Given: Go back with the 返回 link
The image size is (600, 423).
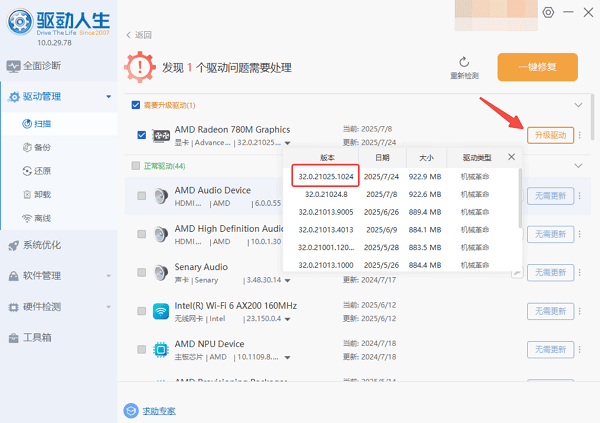Looking at the screenshot, I should click(139, 35).
